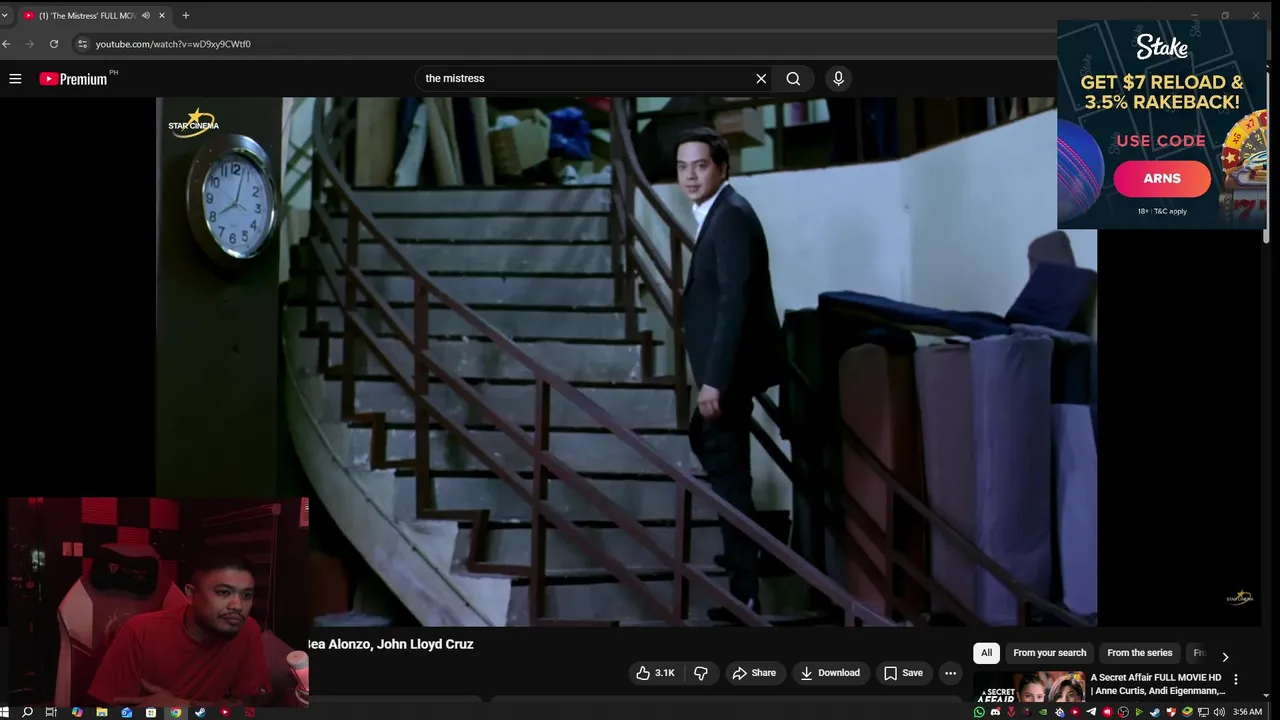View site information icon in address bar

pos(83,44)
